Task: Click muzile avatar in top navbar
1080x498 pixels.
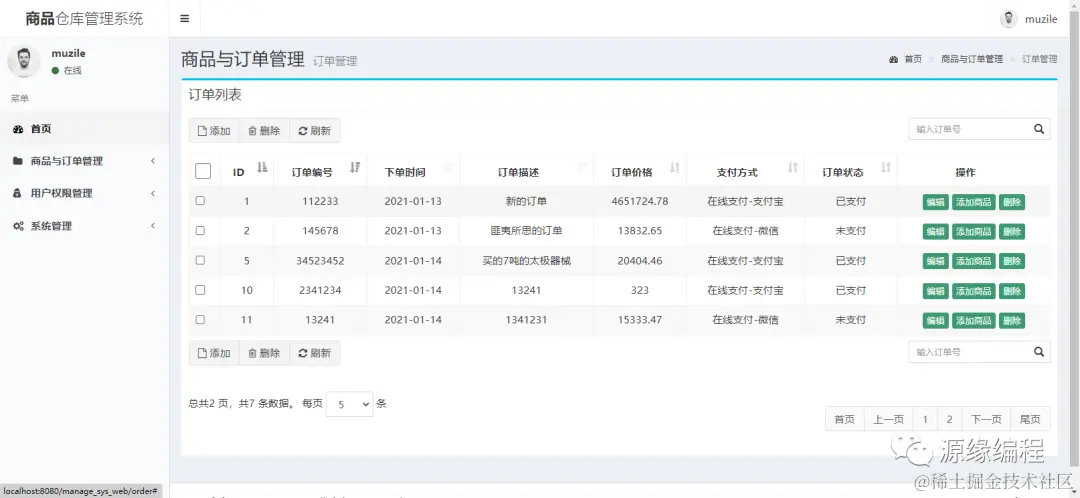Action: 1008,19
